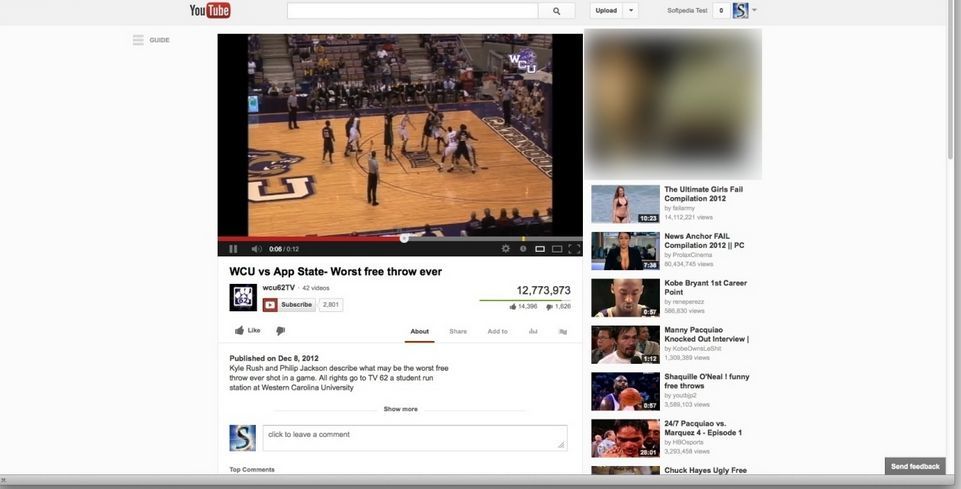Open 24/7 Pacquiao vs. Marquez thumbnail

[x=625, y=438]
